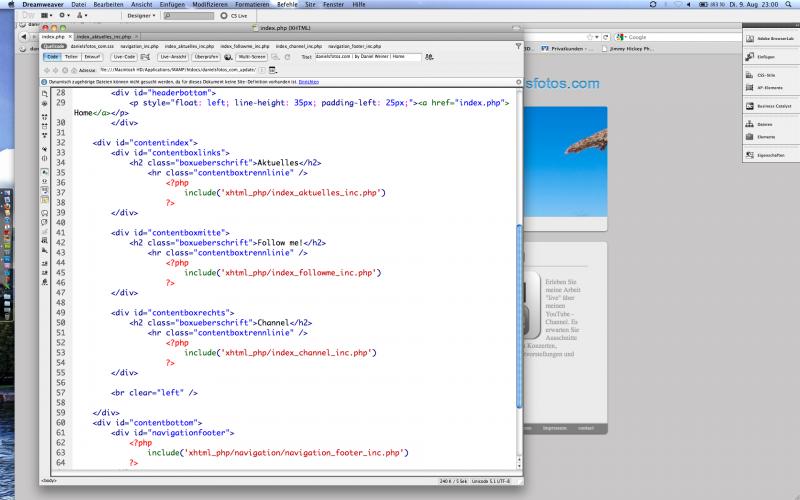Image resolution: width=800 pixels, height=500 pixels.
Task: Switch to Teilen split view
Action: point(71,57)
